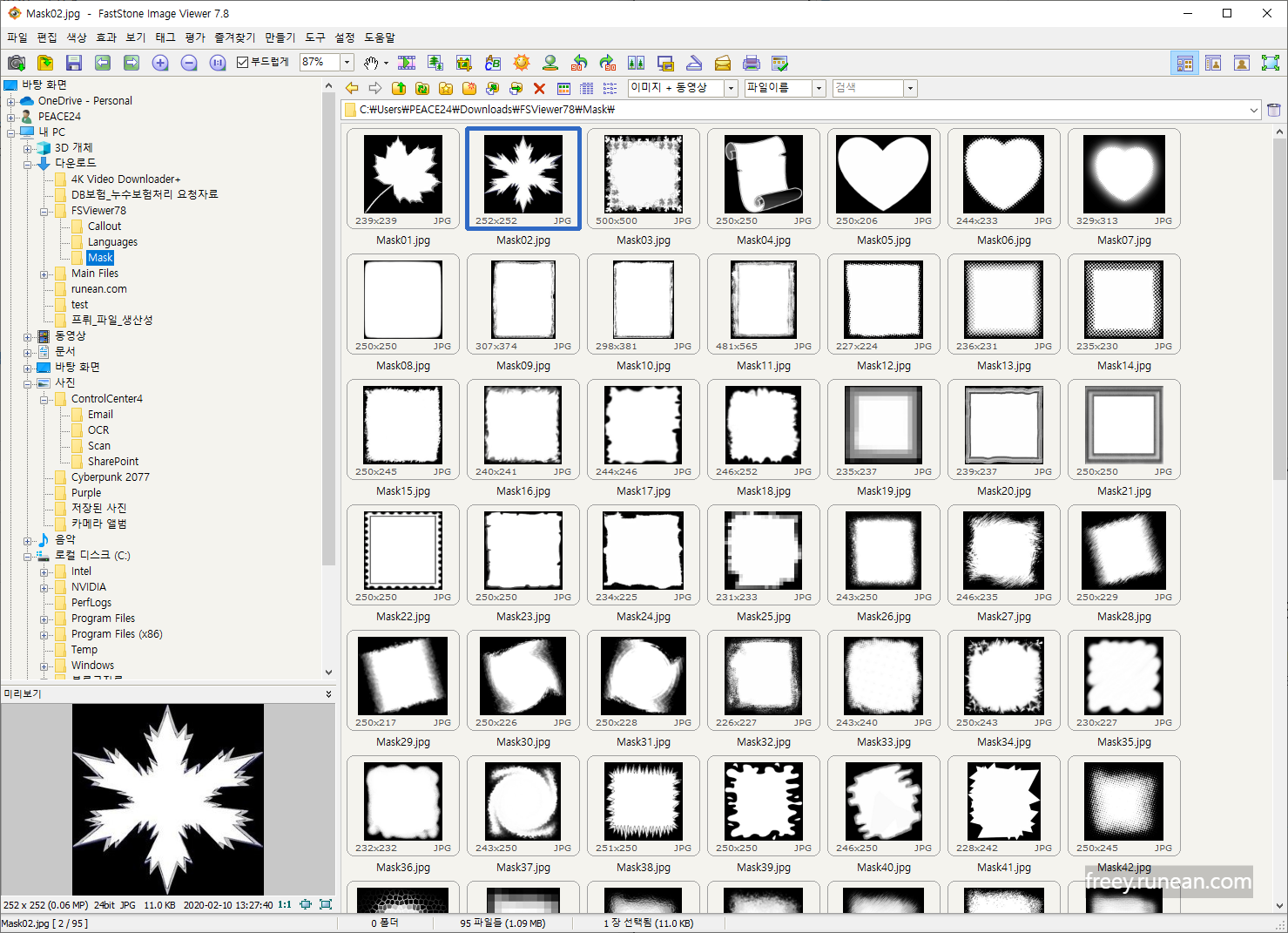Save image with the floppy disk icon
Image resolution: width=1288 pixels, height=933 pixels.
[74, 63]
